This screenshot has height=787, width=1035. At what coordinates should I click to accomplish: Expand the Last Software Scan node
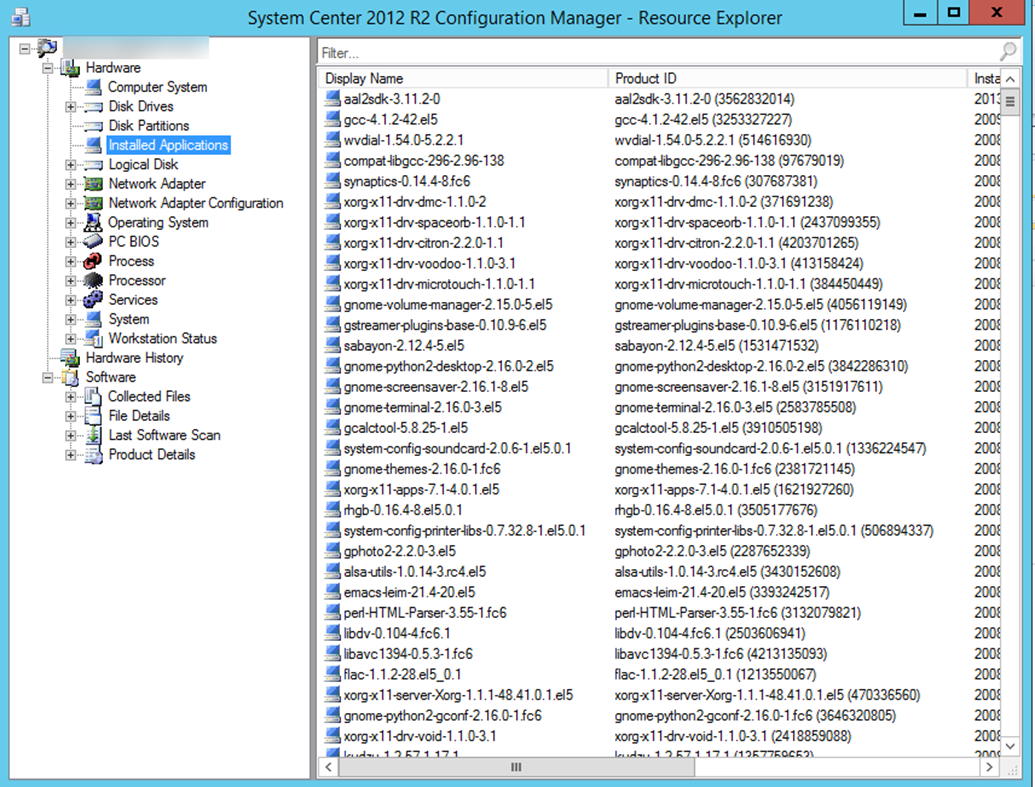71,435
